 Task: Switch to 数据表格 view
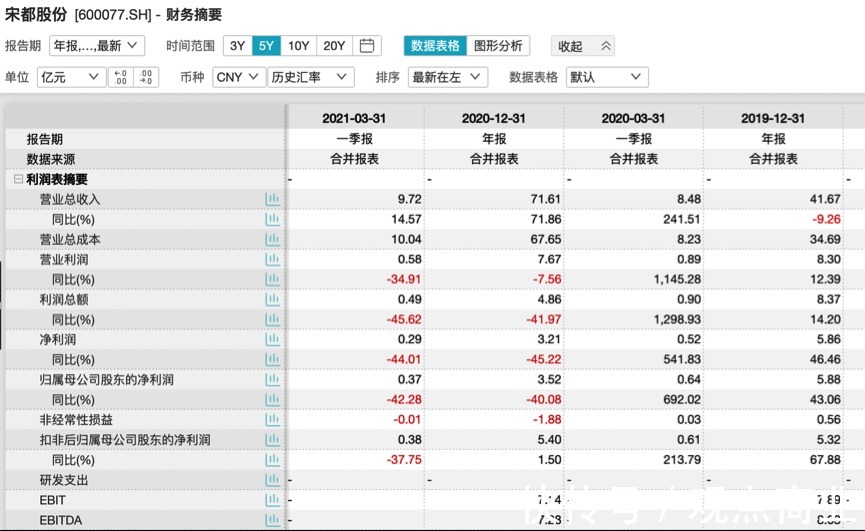point(435,46)
